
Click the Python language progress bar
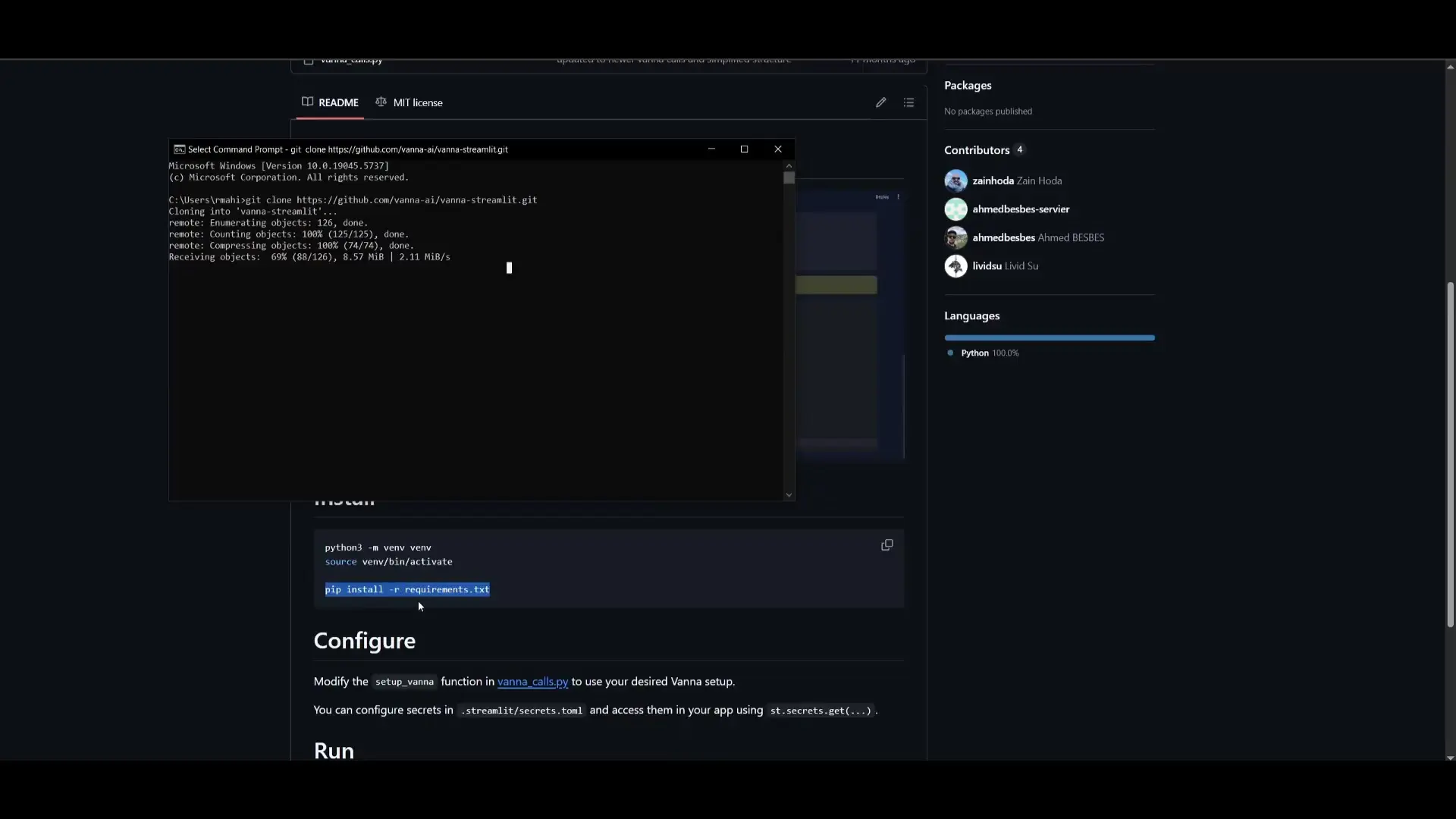point(1050,337)
